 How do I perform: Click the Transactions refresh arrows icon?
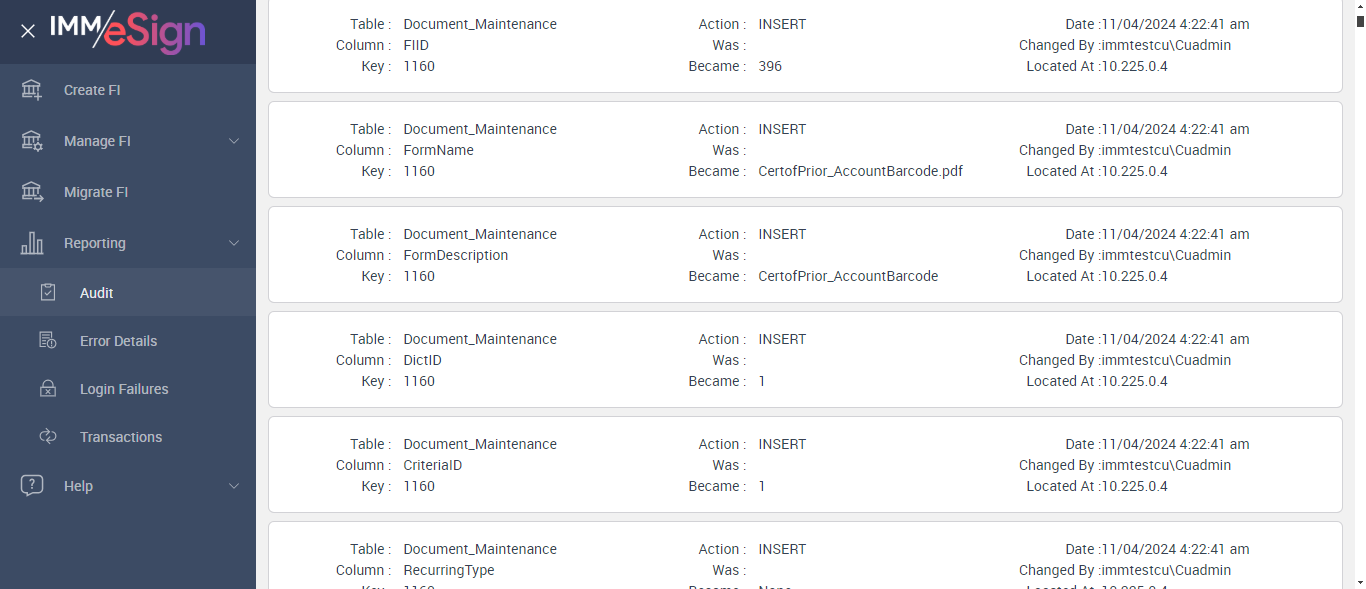pos(48,437)
